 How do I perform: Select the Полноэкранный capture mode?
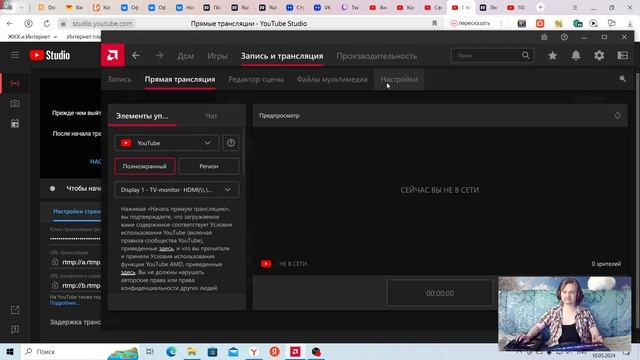(144, 166)
